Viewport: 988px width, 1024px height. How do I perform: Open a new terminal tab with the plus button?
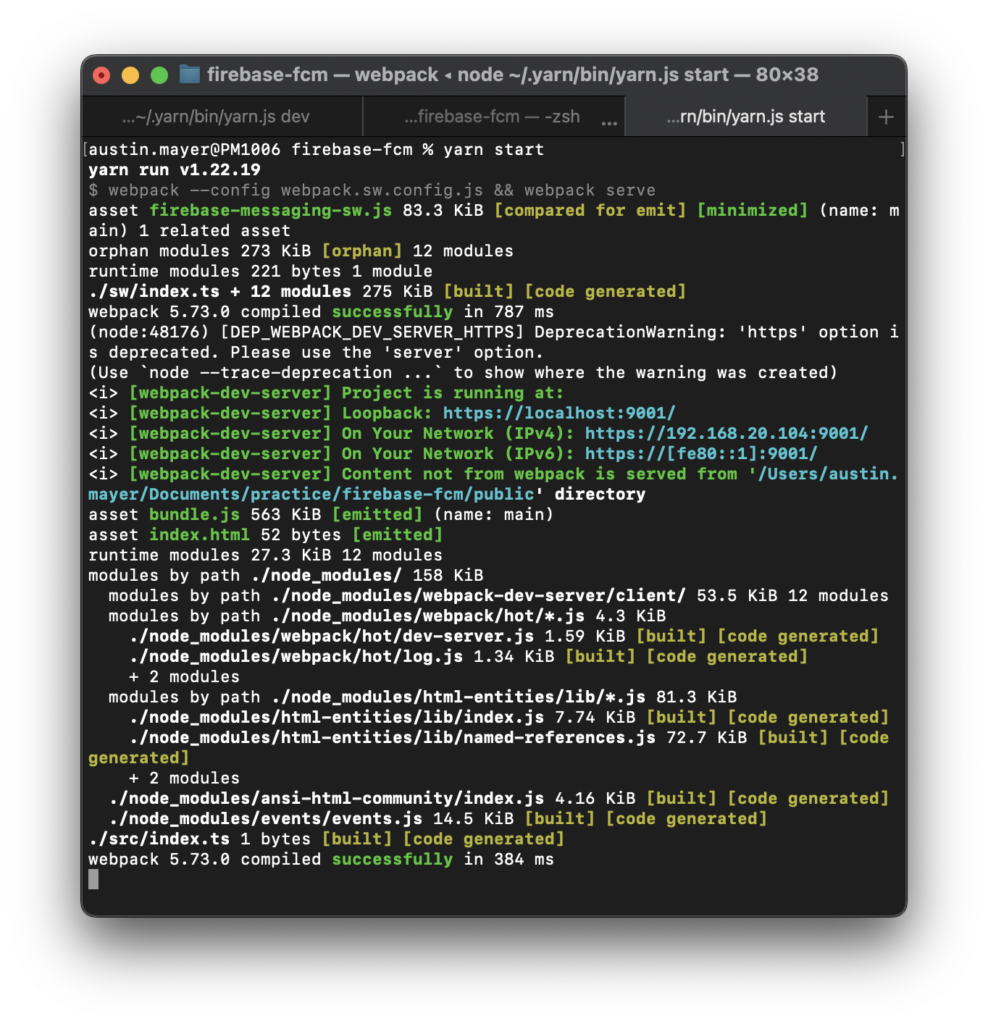point(886,115)
